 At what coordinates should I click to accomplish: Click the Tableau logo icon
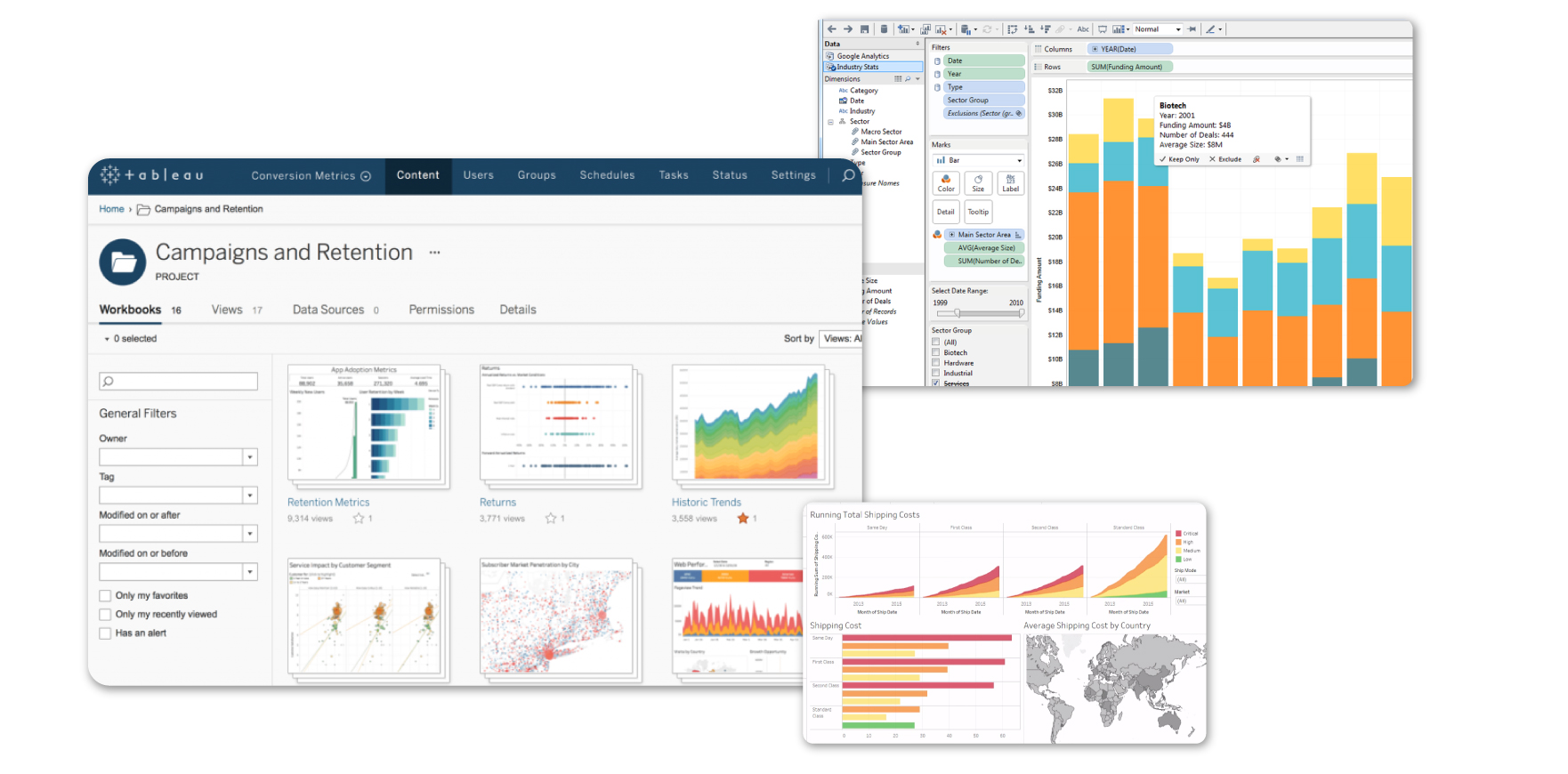point(110,175)
